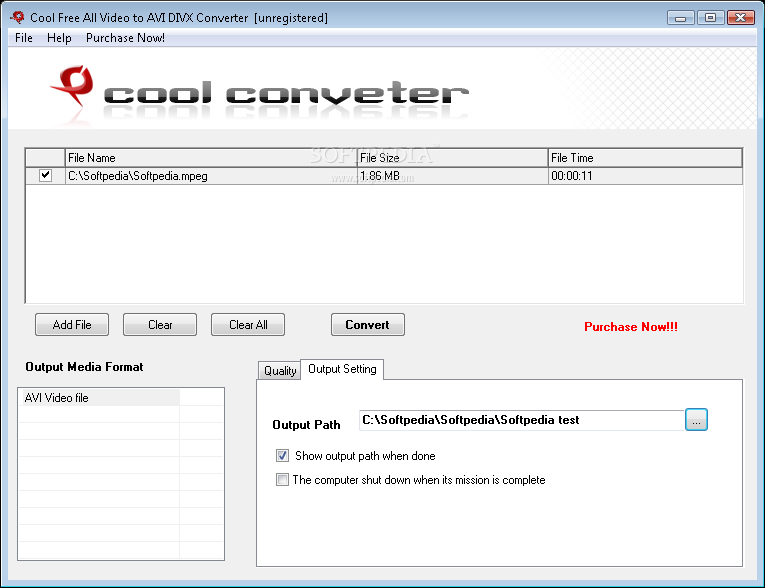Screen dimensions: 765x588
Task: Click the application icon in title bar
Action: (x=18, y=17)
